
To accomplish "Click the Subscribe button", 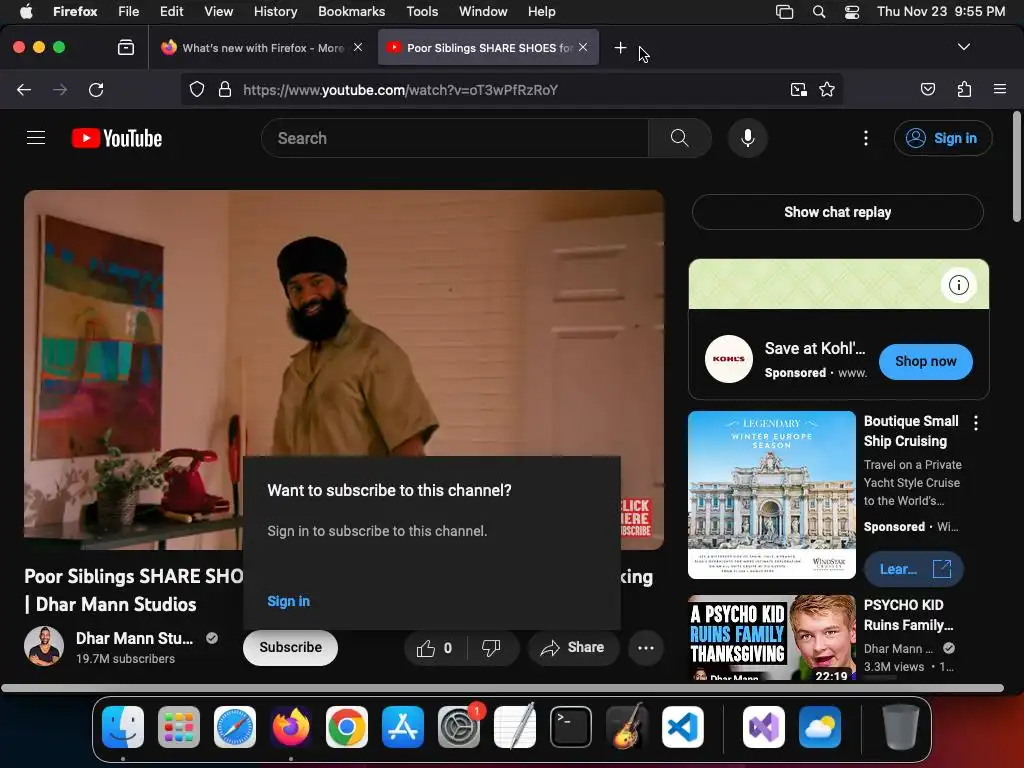I will coord(291,647).
